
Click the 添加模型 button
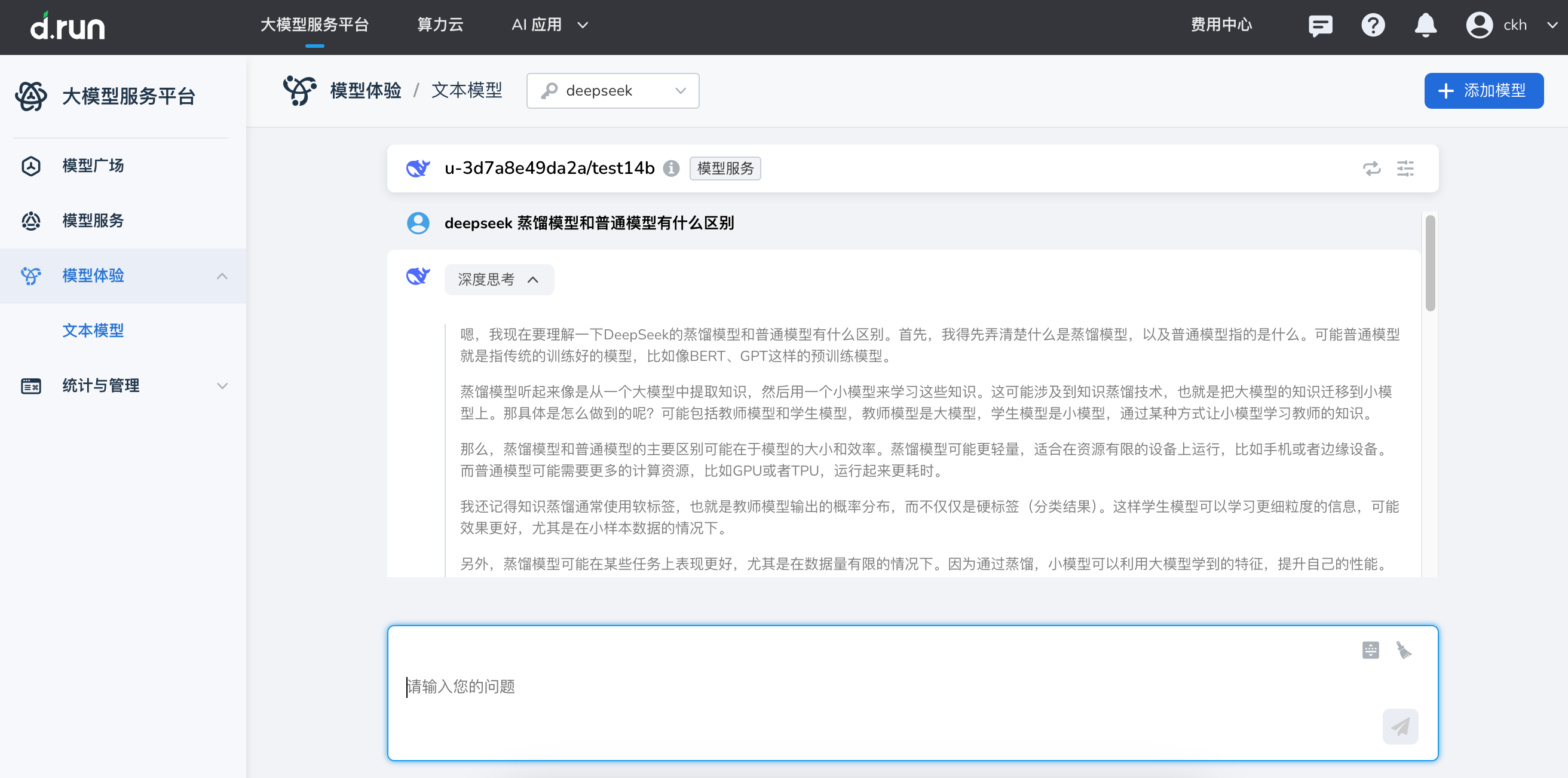pyautogui.click(x=1483, y=90)
